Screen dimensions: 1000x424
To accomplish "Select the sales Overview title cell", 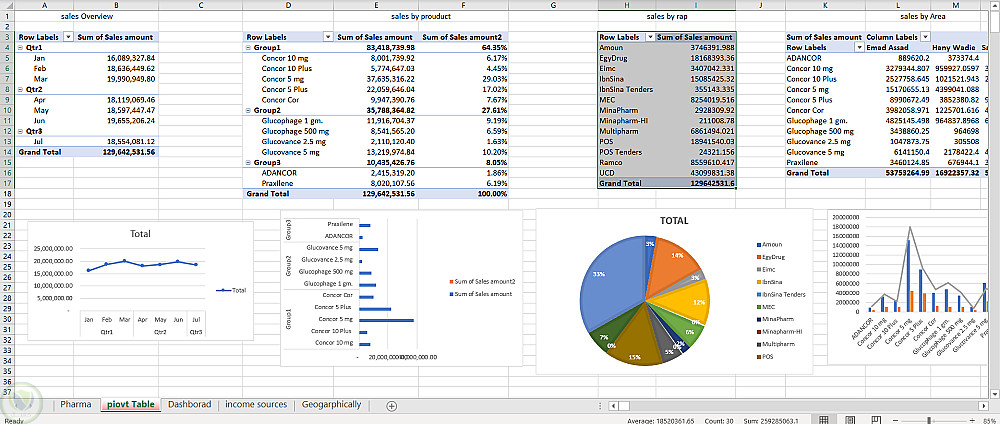I will 87,17.
